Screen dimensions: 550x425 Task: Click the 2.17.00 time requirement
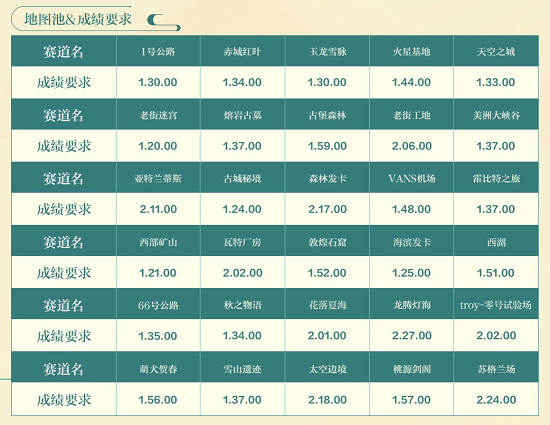327,209
